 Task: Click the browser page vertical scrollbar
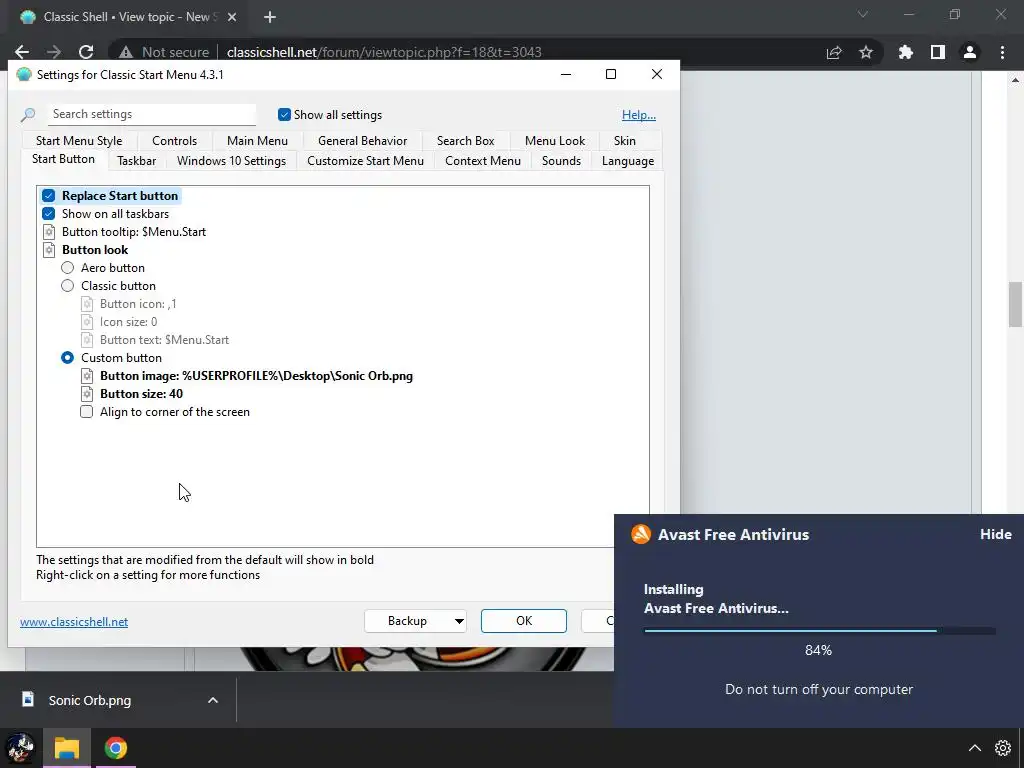point(1015,304)
